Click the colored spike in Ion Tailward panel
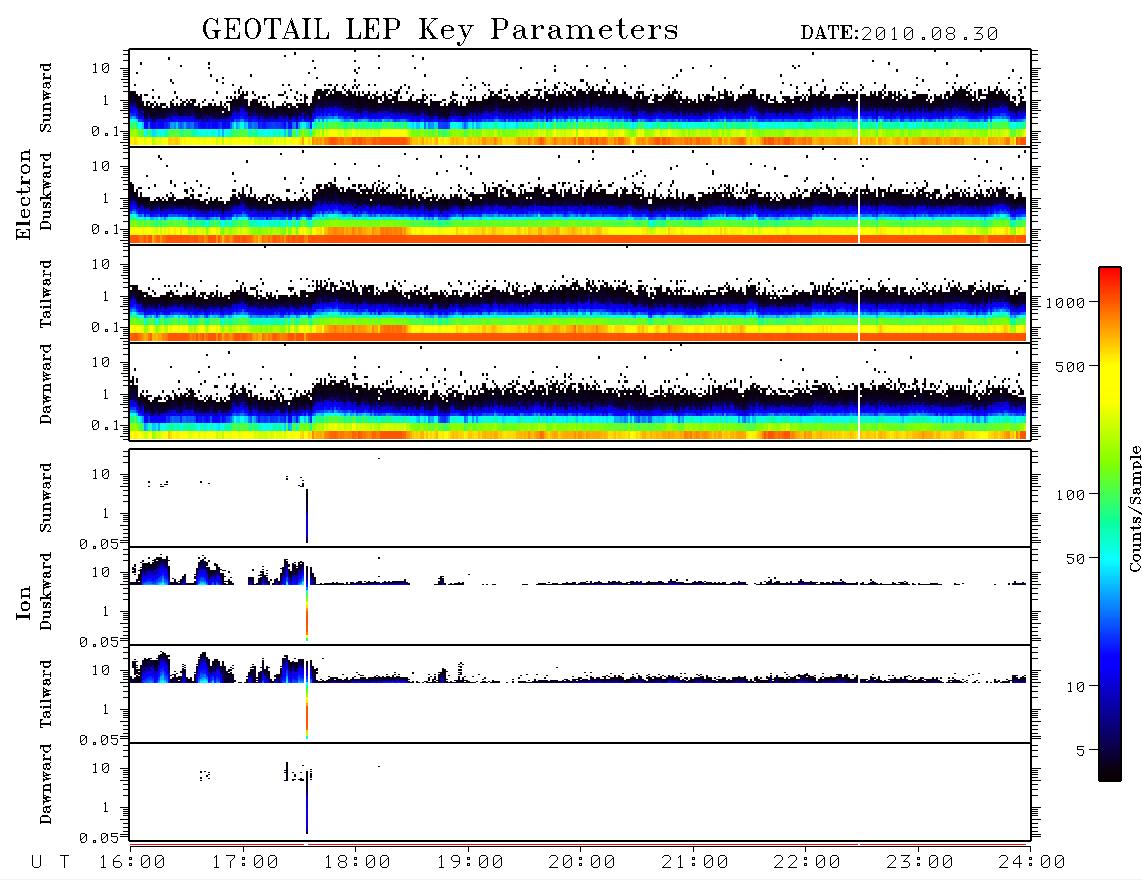The width and height of the screenshot is (1142, 880). pyautogui.click(x=307, y=699)
